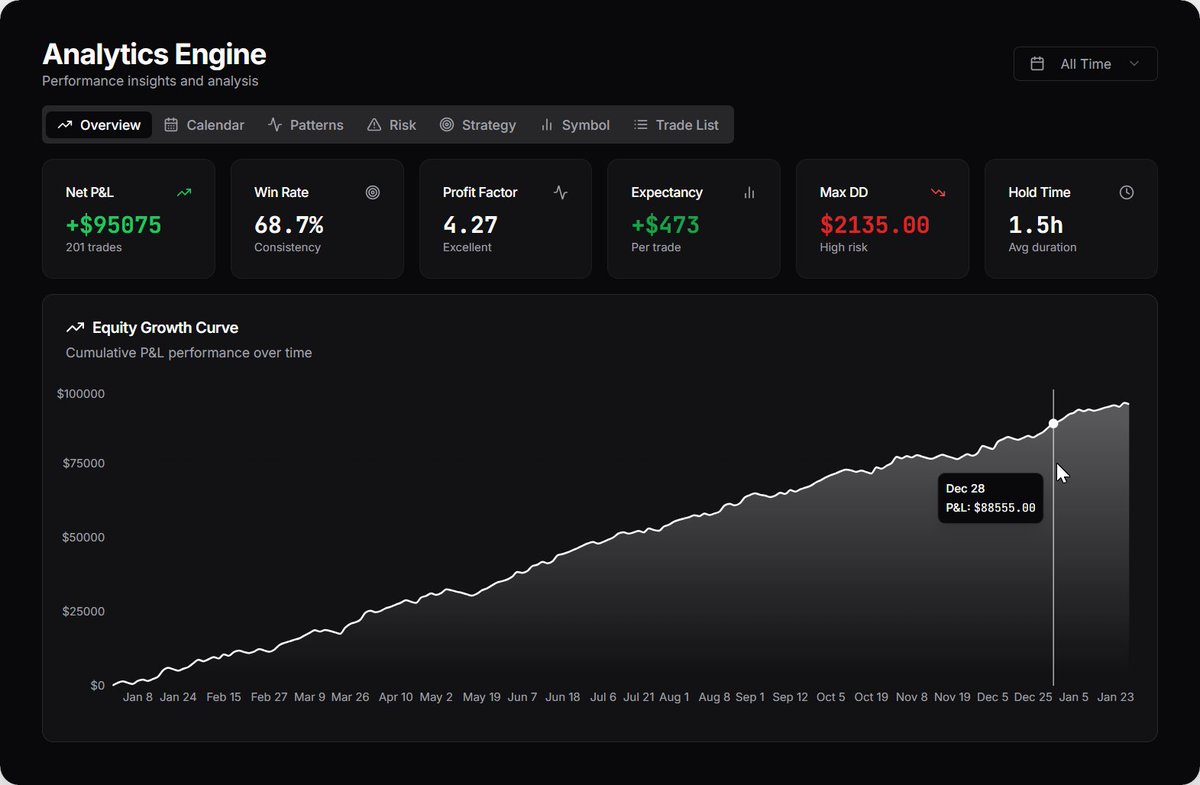The height and width of the screenshot is (785, 1200).
Task: Click the $75000 y-axis label
Action: pos(84,463)
